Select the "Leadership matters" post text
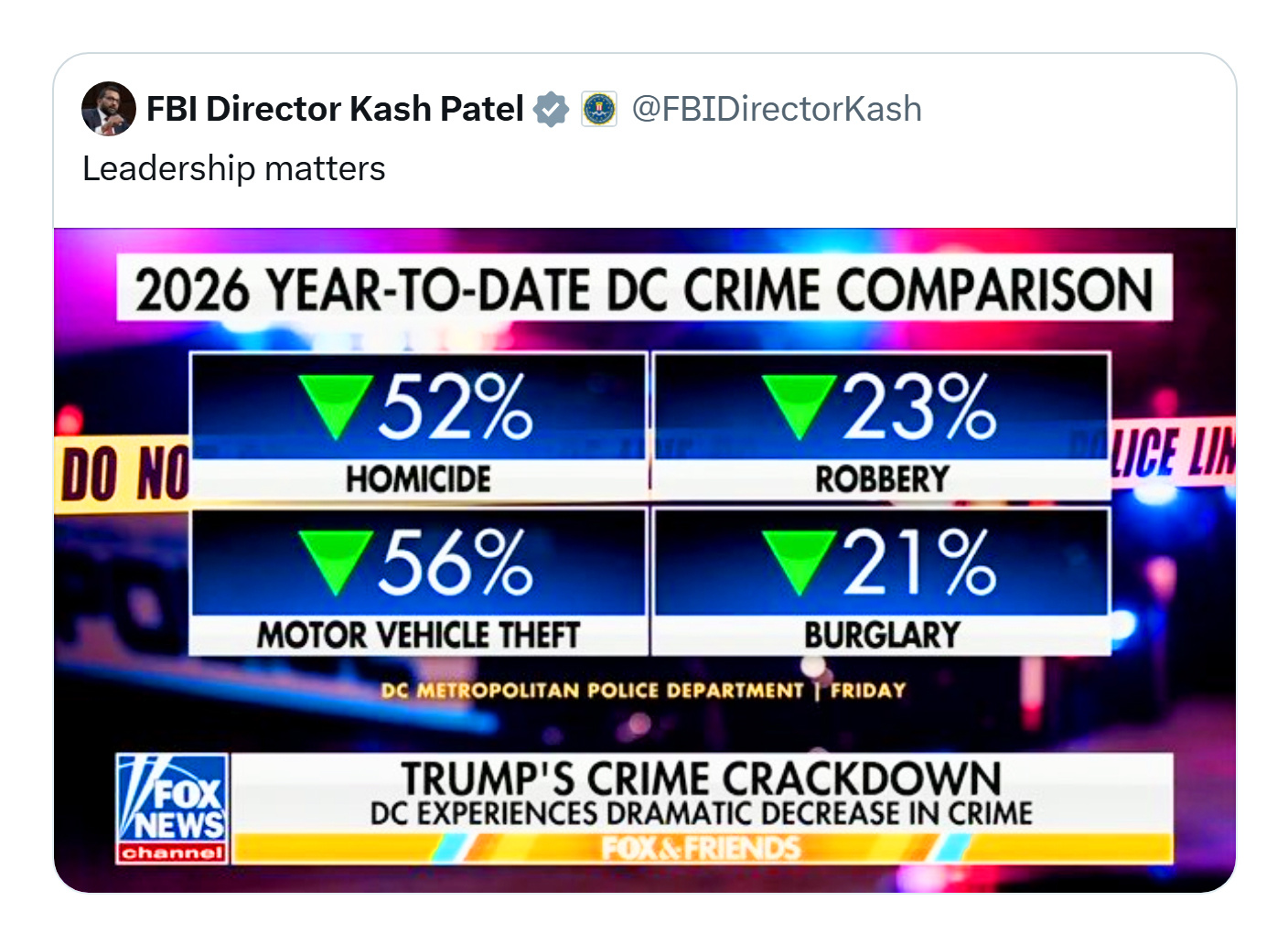Image resolution: width=1288 pixels, height=944 pixels. [x=234, y=169]
